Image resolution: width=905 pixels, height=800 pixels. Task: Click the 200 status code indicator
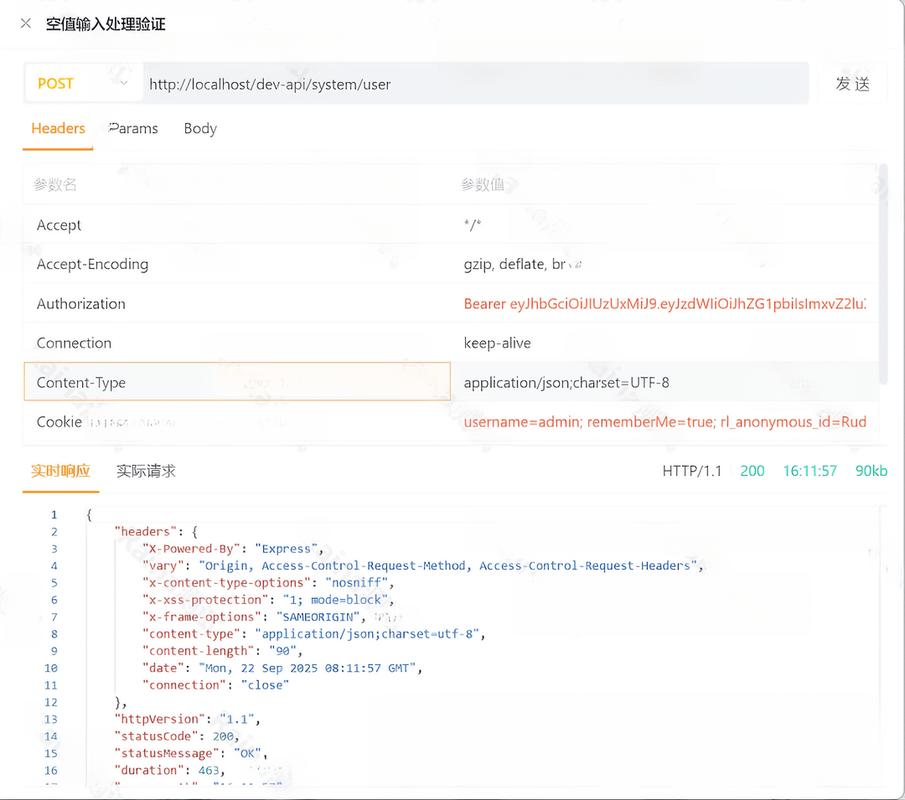(x=752, y=471)
